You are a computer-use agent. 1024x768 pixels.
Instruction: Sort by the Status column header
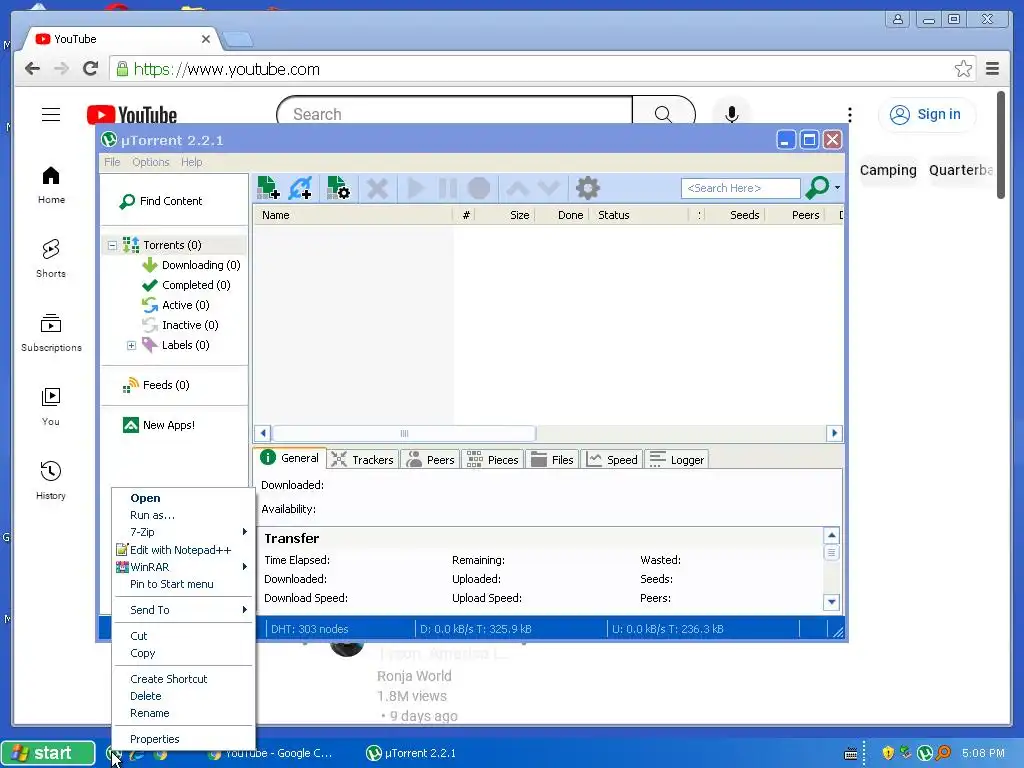(x=639, y=215)
